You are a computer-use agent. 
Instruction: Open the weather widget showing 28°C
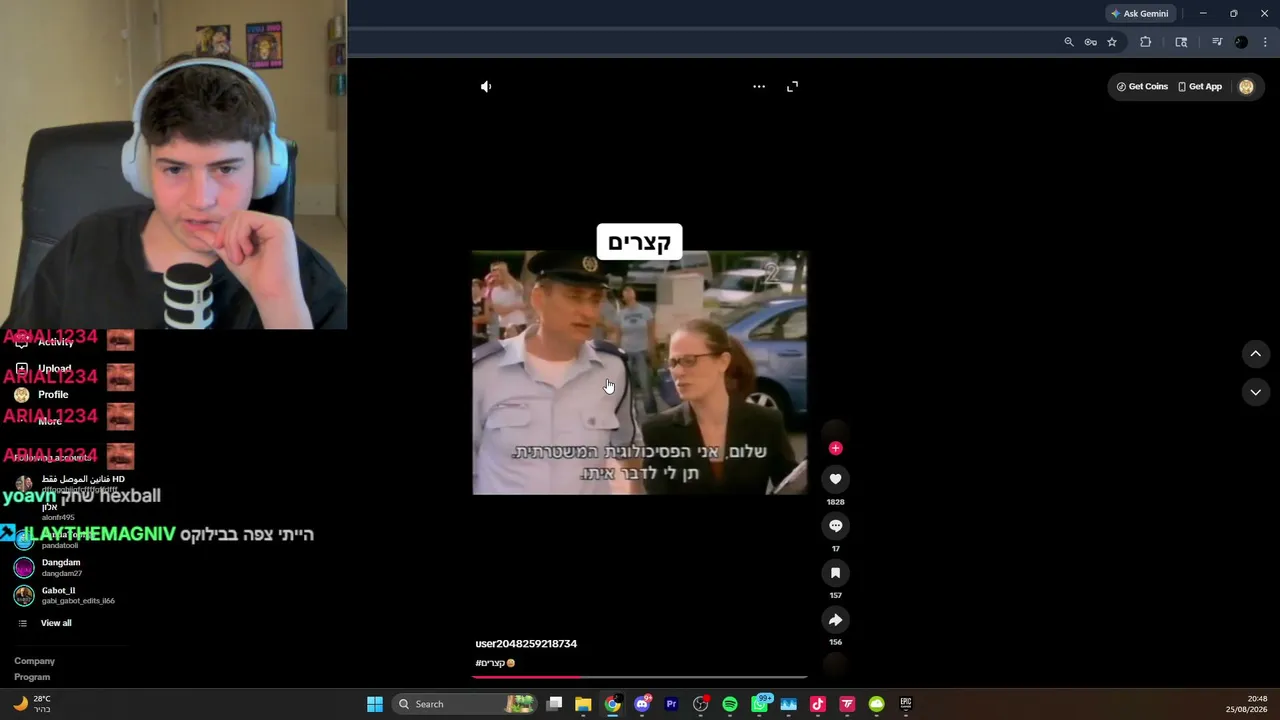[31, 704]
